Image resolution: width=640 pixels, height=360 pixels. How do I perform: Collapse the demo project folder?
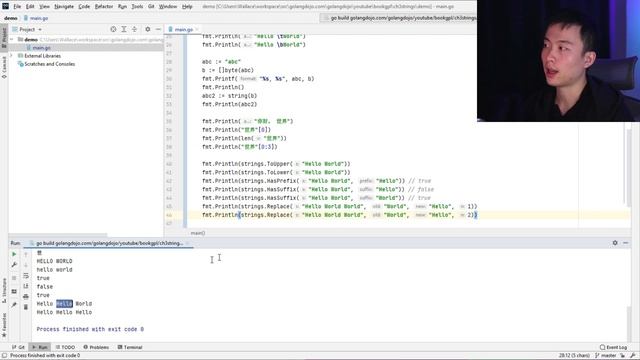(x=11, y=40)
